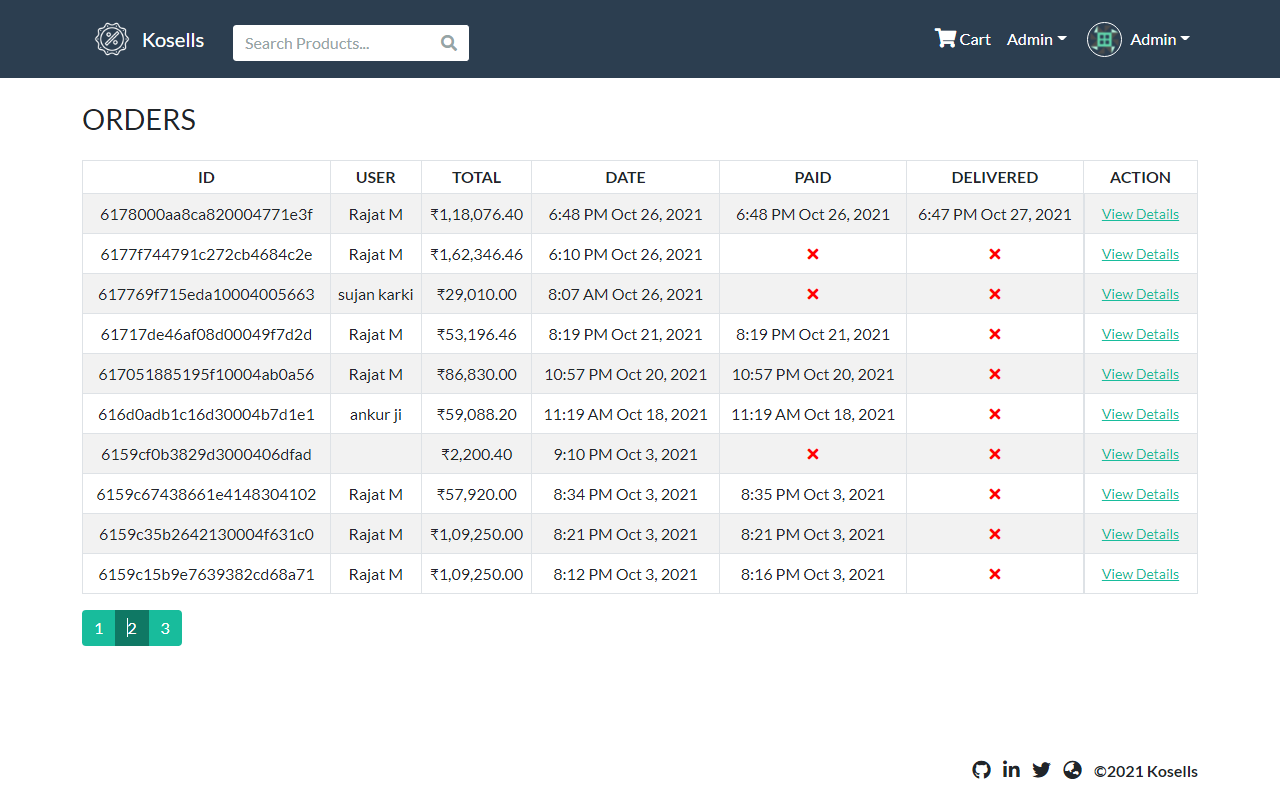The width and height of the screenshot is (1280, 800).
Task: Click undelivered X for order 6159cf0b3829d3000406dfad
Action: tap(995, 454)
